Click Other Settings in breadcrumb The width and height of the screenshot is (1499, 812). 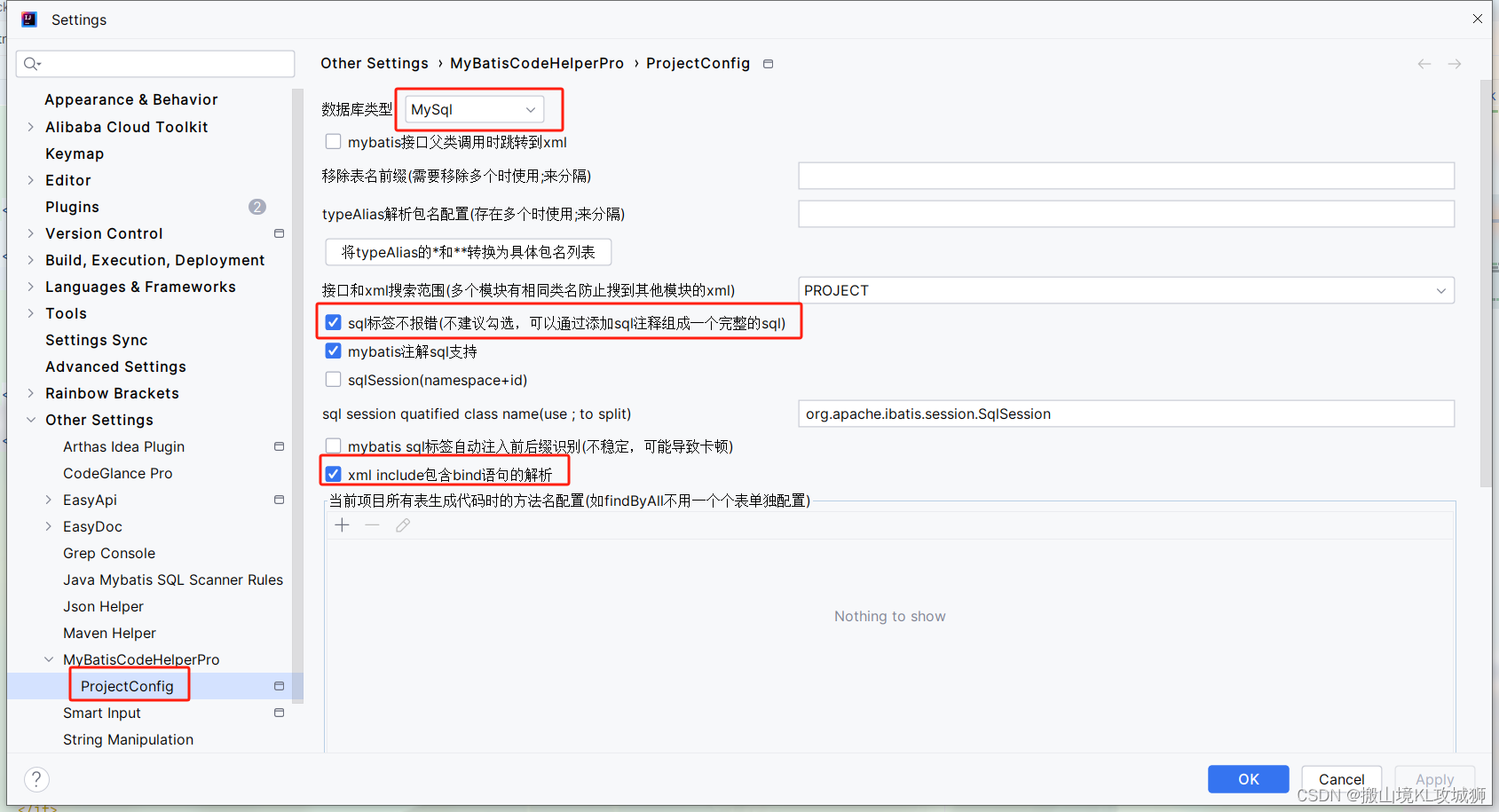click(375, 63)
